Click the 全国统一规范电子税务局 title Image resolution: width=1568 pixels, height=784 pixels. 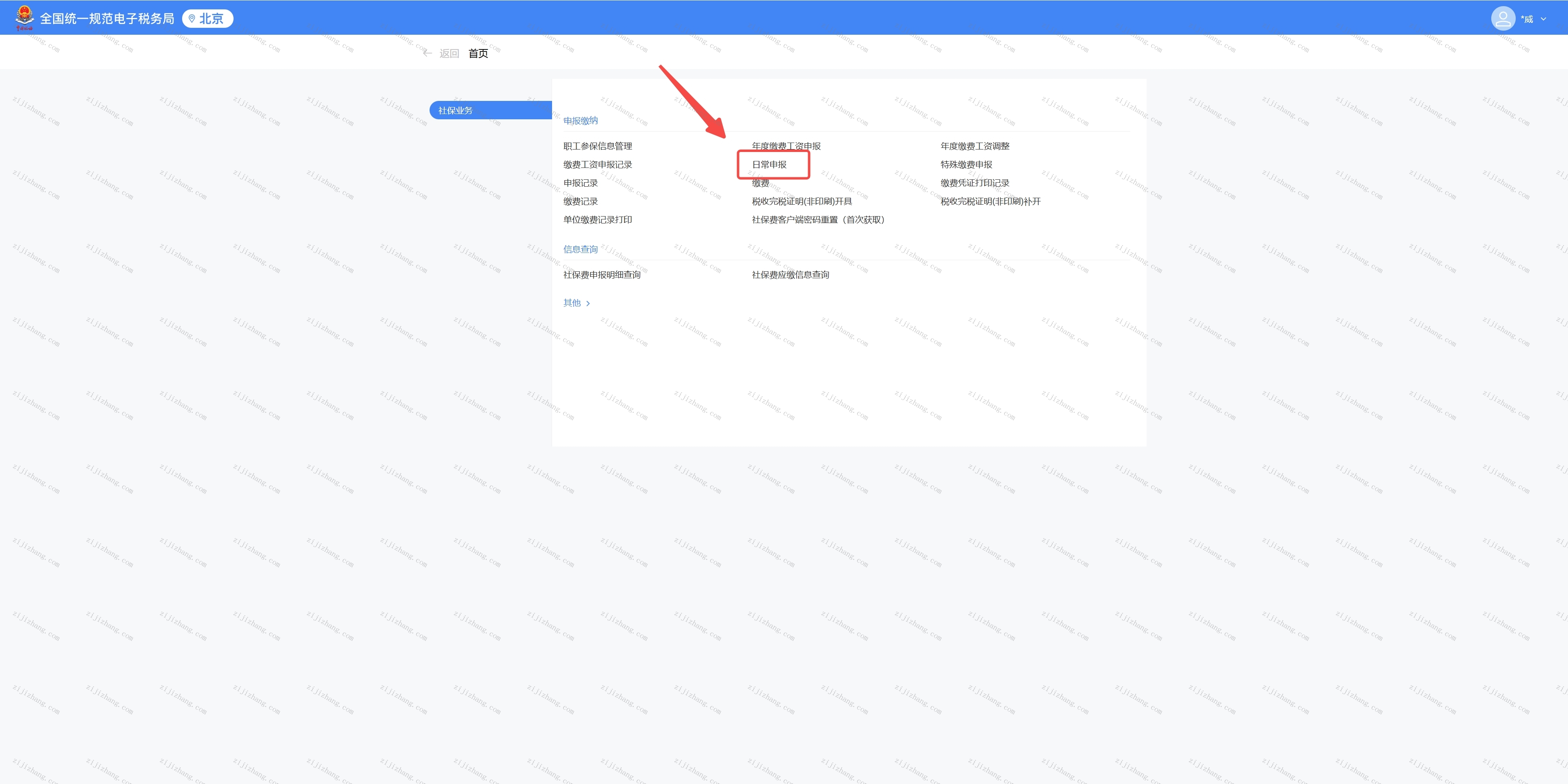107,19
